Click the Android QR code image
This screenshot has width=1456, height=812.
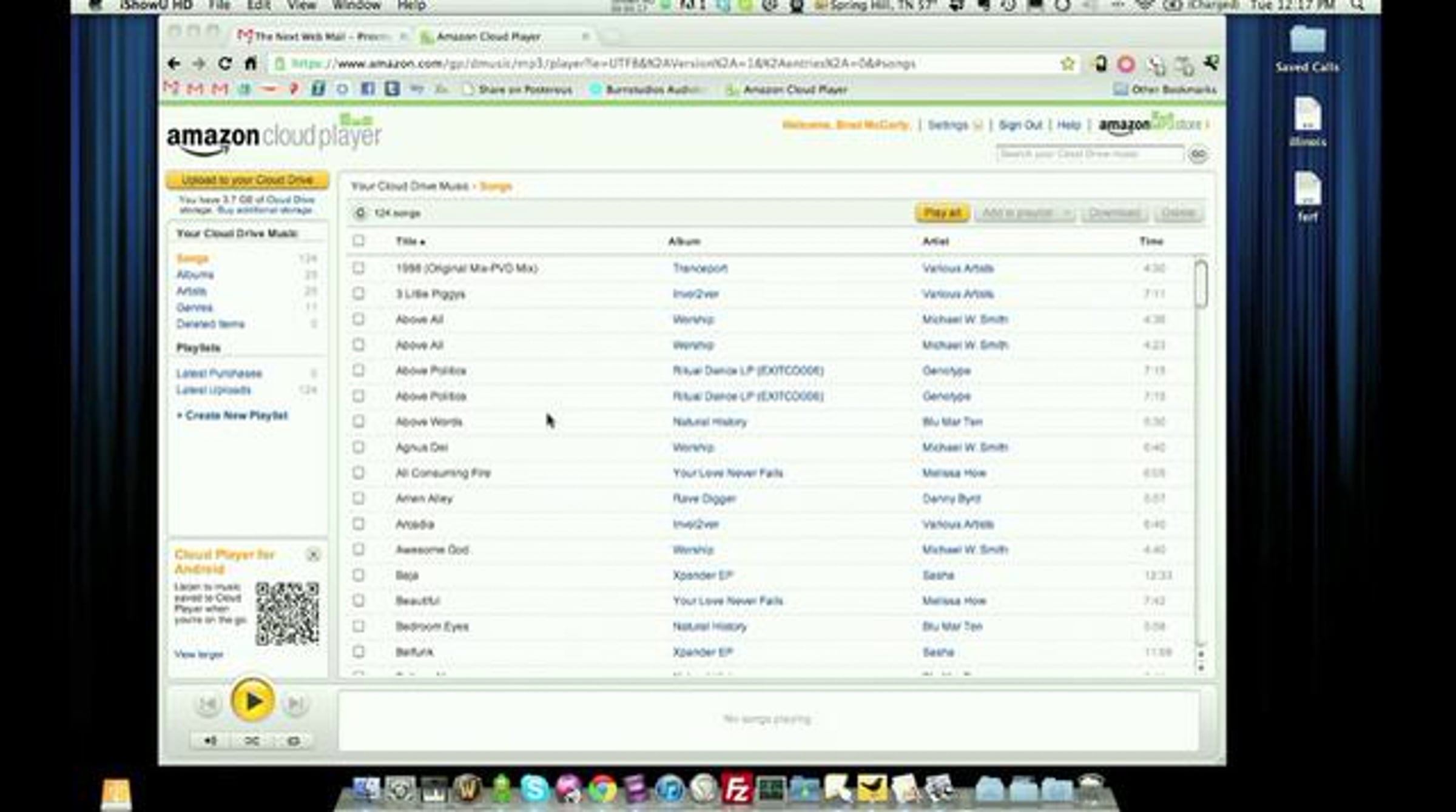point(287,613)
